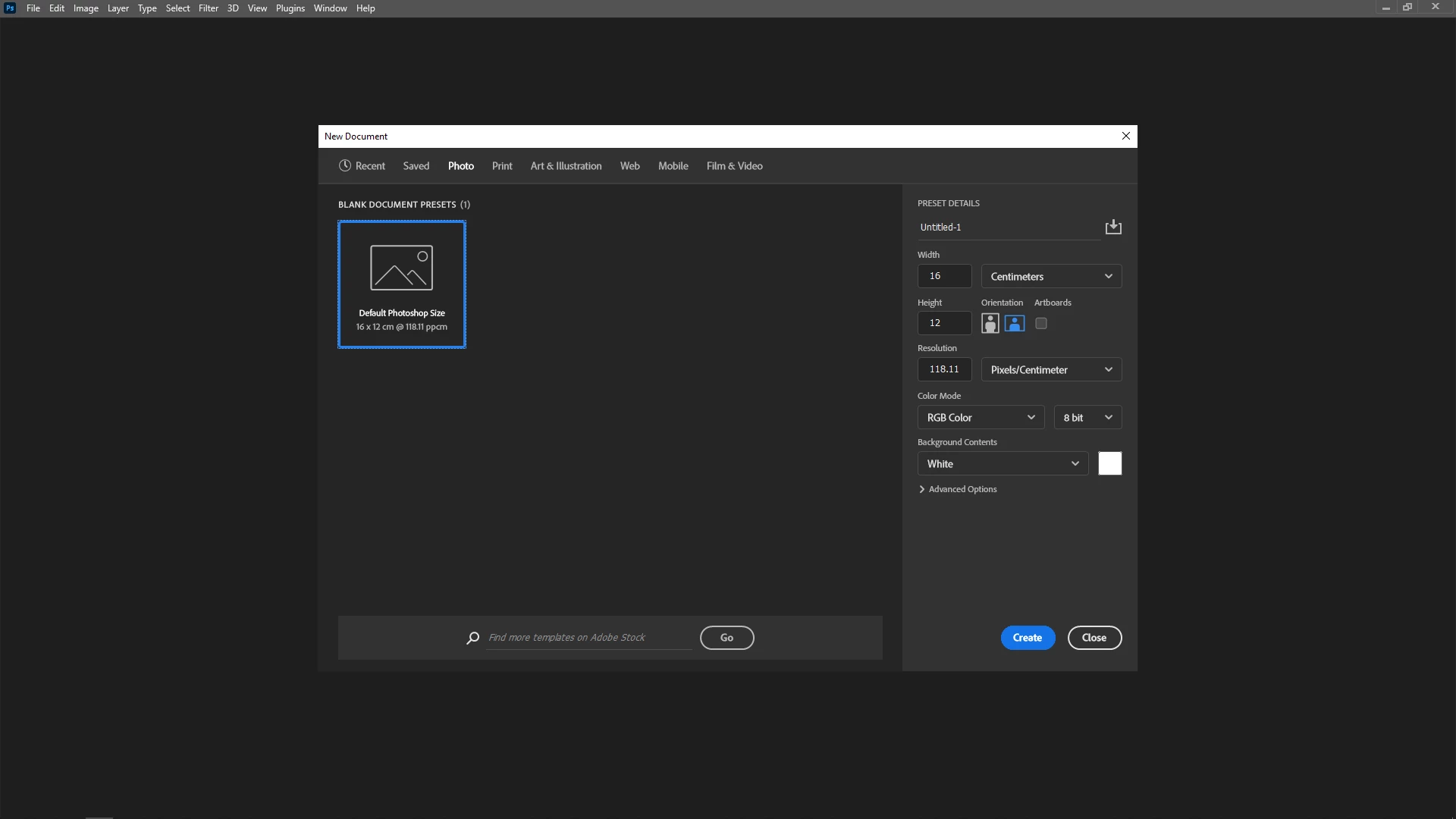This screenshot has width=1456, height=819.
Task: Click the Recent clock icon
Action: 345,165
